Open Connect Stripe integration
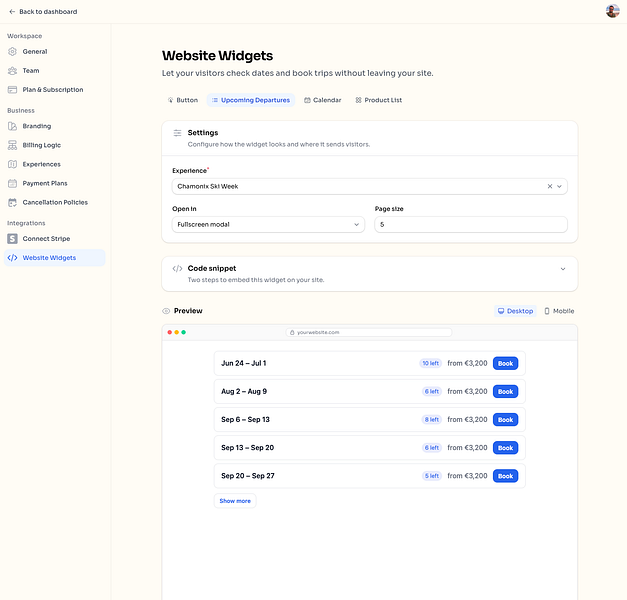The width and height of the screenshot is (627, 600). [54, 239]
